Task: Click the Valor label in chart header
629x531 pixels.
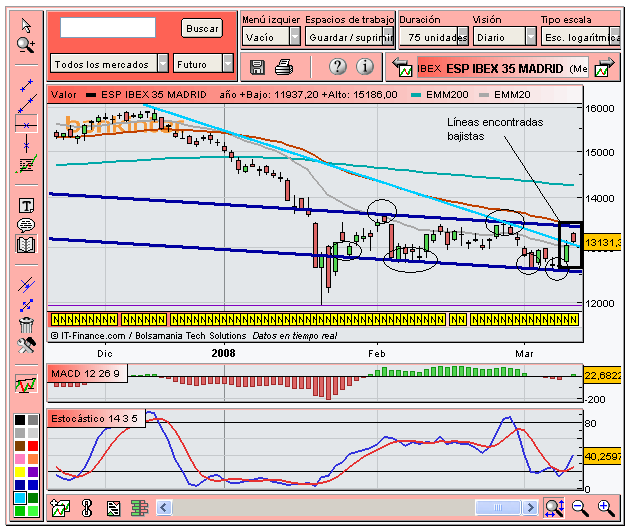Action: coord(64,95)
